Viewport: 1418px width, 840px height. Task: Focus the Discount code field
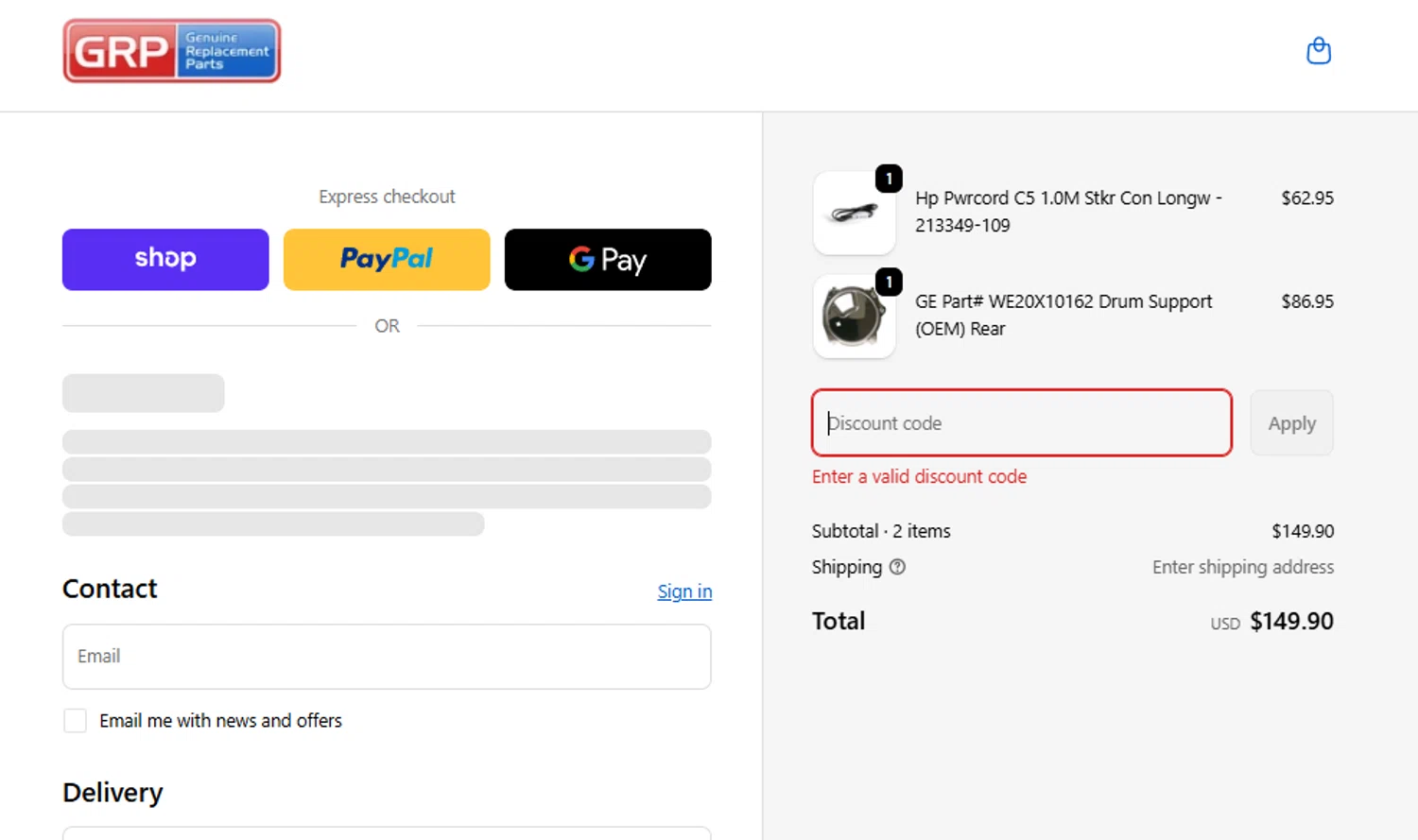click(1022, 423)
